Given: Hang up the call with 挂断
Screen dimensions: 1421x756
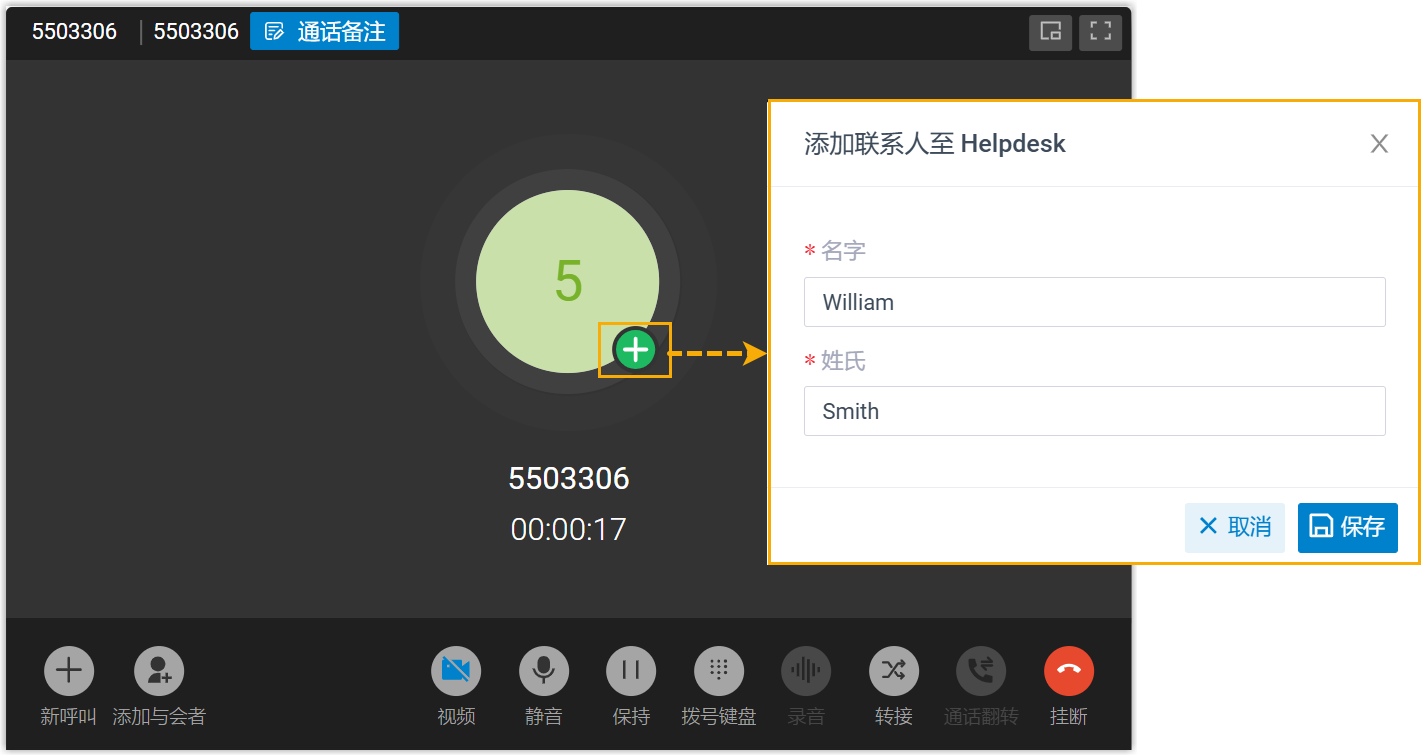Looking at the screenshot, I should click(x=1069, y=671).
